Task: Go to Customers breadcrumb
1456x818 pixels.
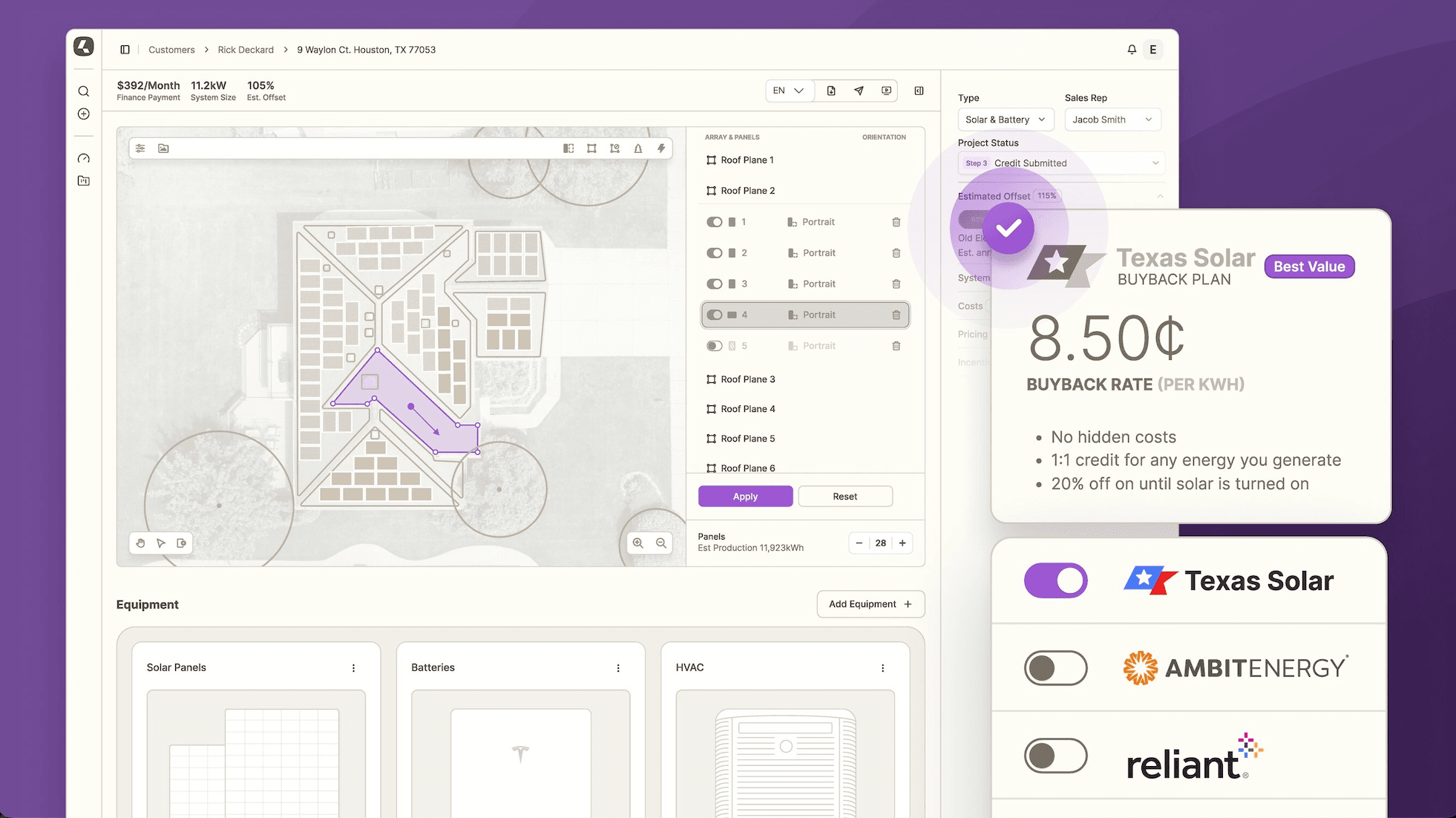Action: (171, 50)
